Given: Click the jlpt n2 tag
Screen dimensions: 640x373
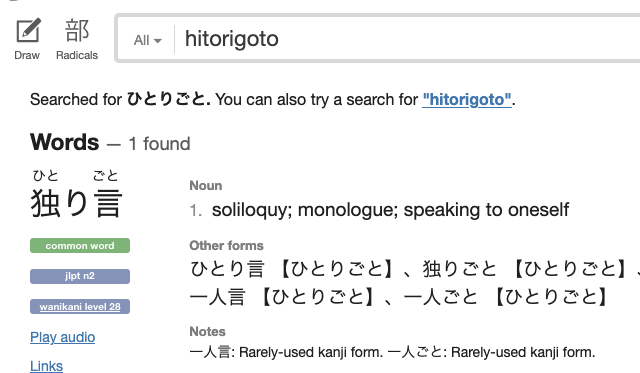Looking at the screenshot, I should (80, 276).
